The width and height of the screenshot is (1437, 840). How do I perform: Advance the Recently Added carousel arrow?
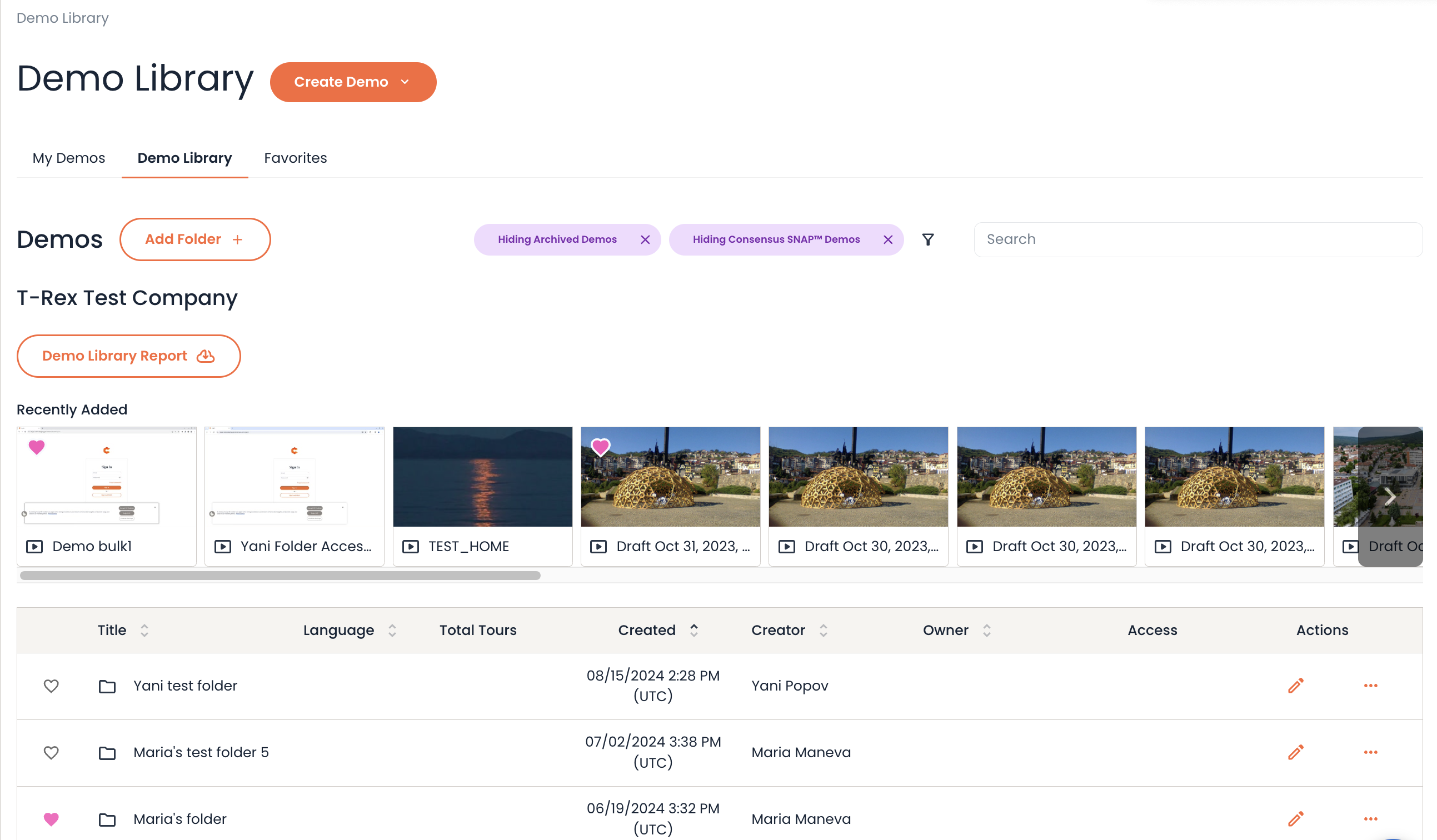pyautogui.click(x=1391, y=496)
